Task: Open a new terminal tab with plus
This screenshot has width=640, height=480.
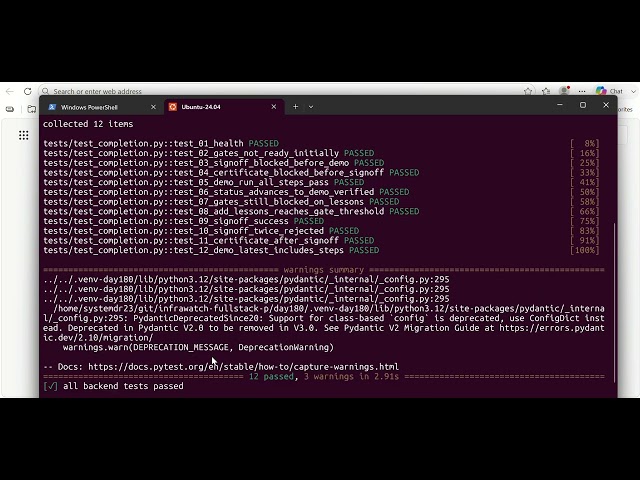Action: click(296, 107)
